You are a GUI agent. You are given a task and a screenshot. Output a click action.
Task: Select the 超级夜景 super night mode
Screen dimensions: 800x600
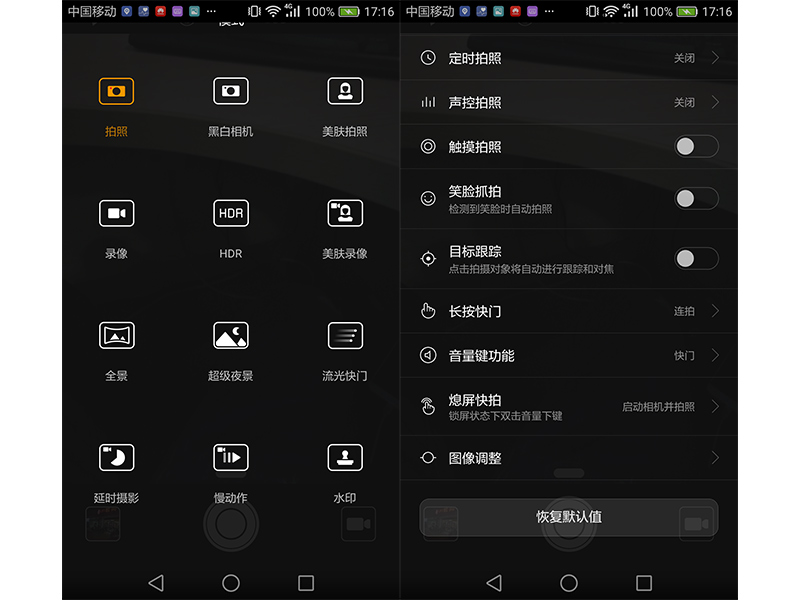230,336
